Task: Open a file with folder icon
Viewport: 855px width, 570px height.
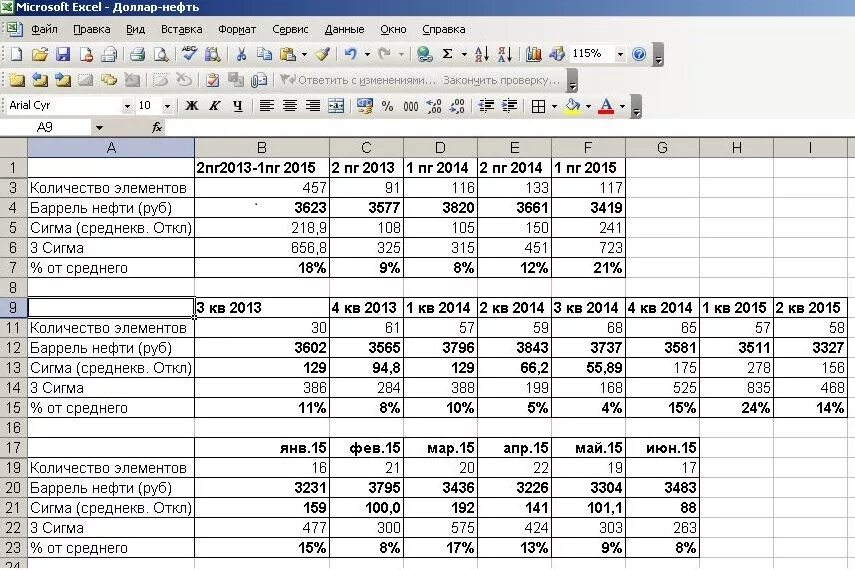Action: click(40, 54)
